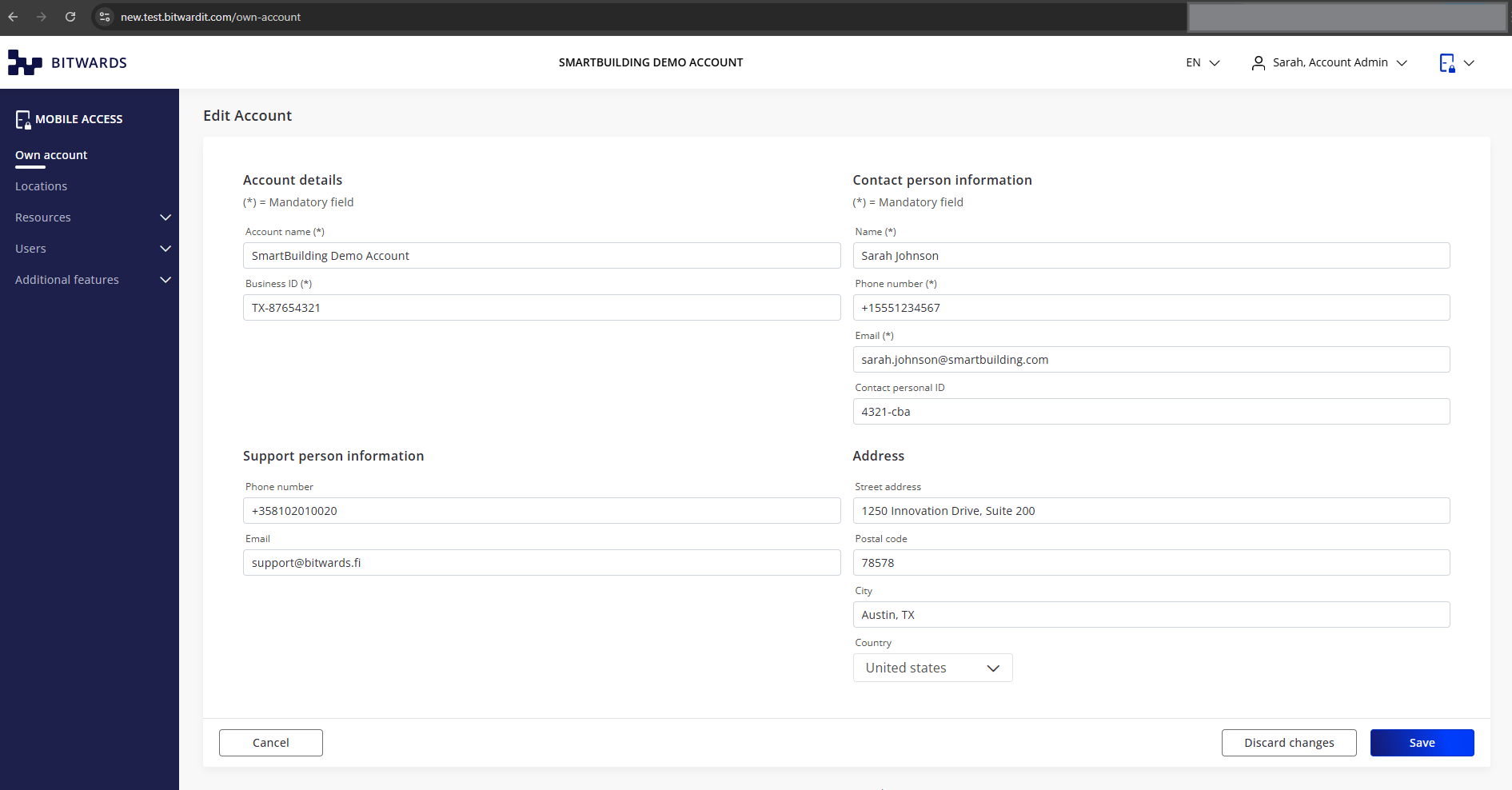Click the Street address field
1512x790 pixels.
pos(1151,511)
